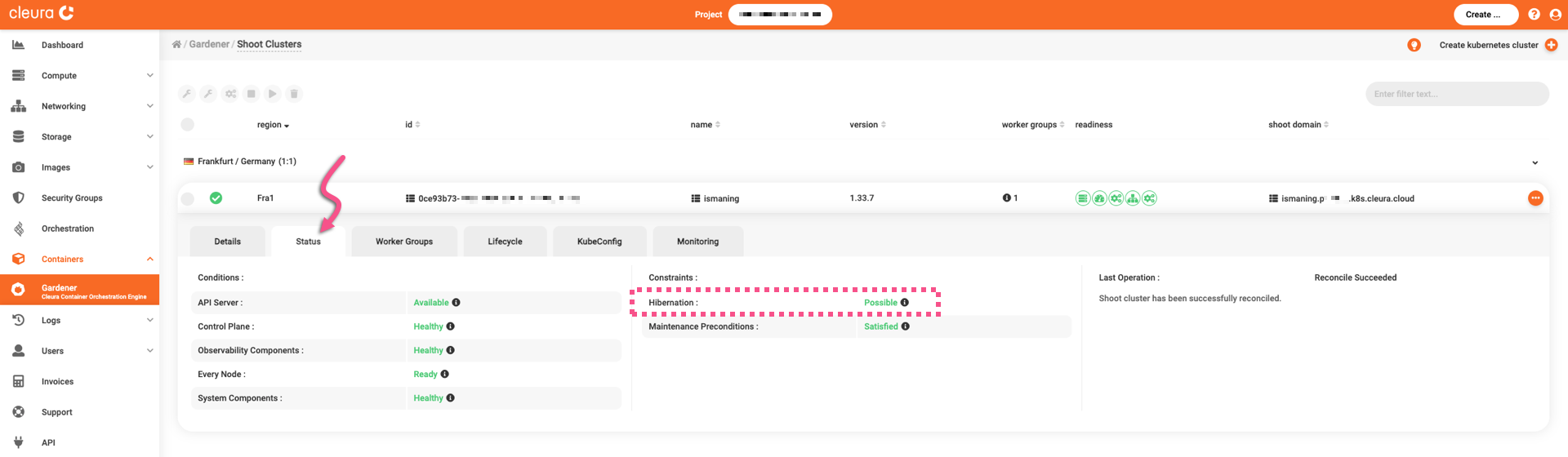
Task: Click Create kubernetes cluster plus button
Action: [x=1551, y=45]
